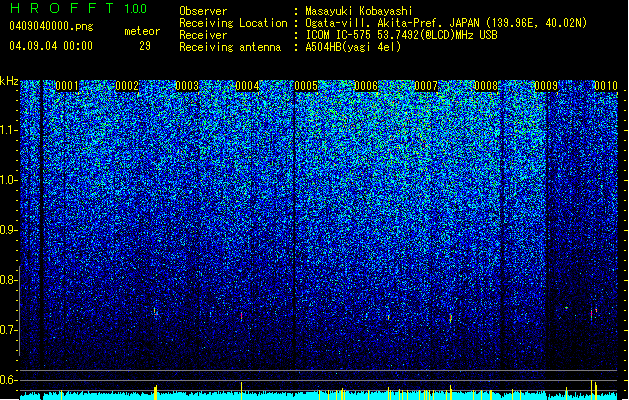Select the observer name Masayuki Kobayashi
This screenshot has width=629, height=400.
point(359,11)
